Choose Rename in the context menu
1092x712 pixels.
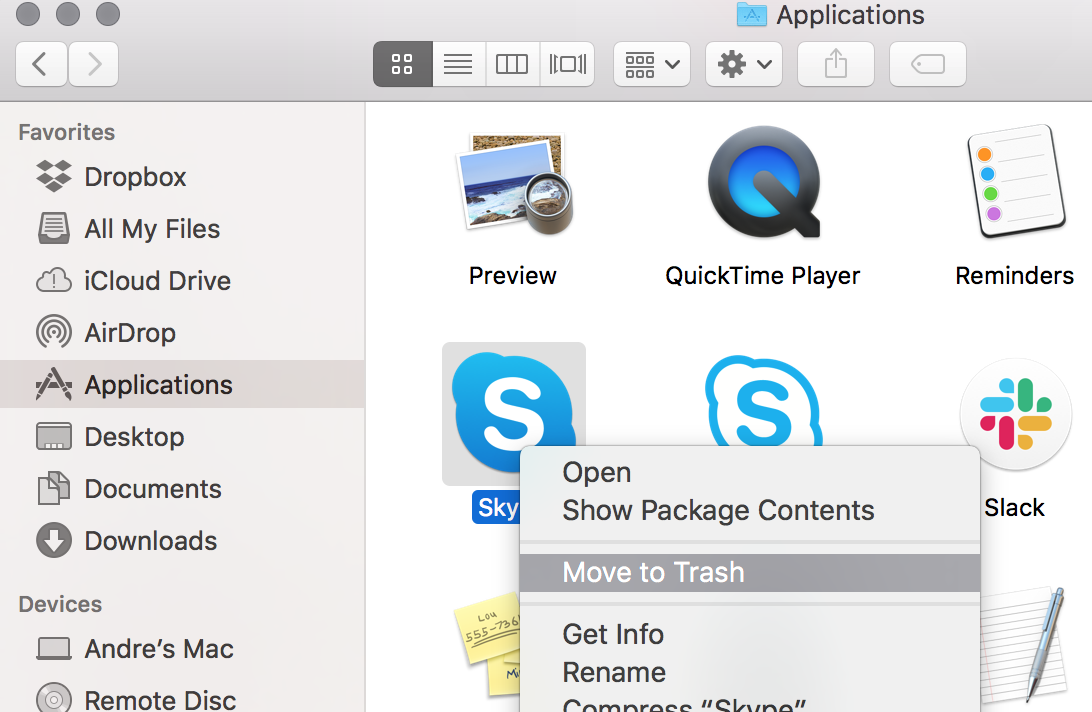tap(750, 673)
